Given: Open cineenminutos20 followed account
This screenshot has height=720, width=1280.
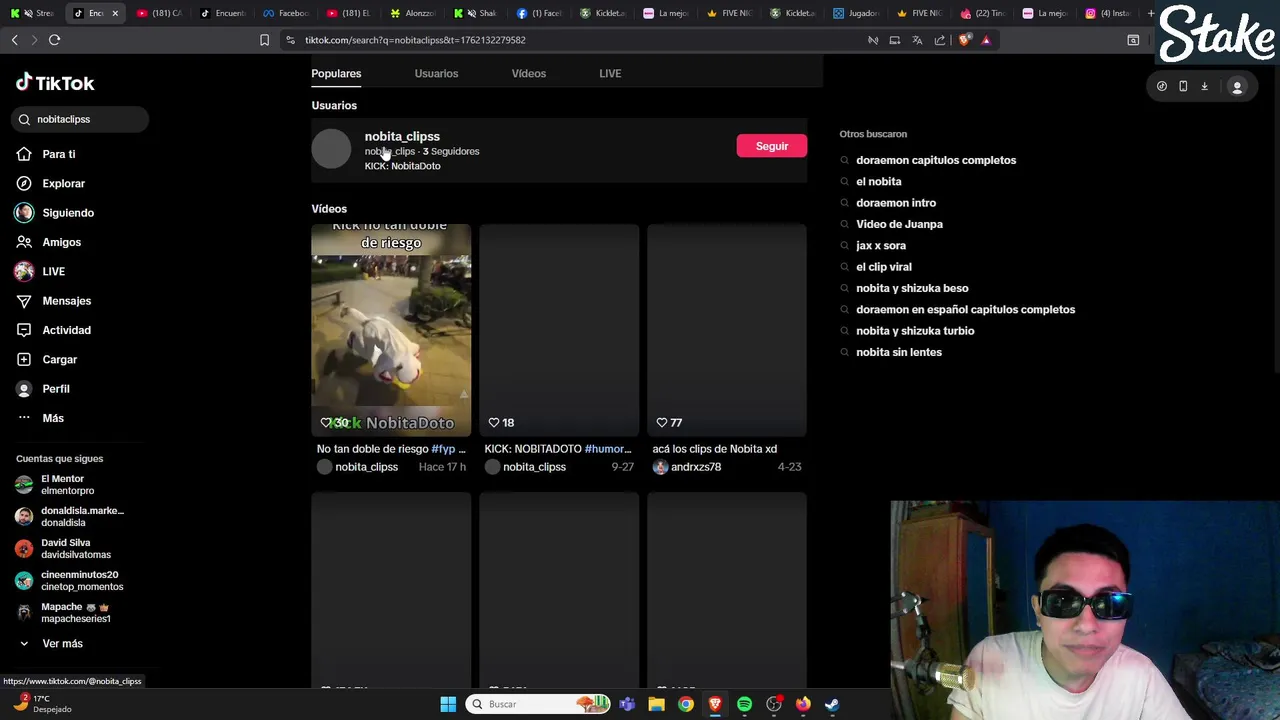Looking at the screenshot, I should (x=68, y=581).
